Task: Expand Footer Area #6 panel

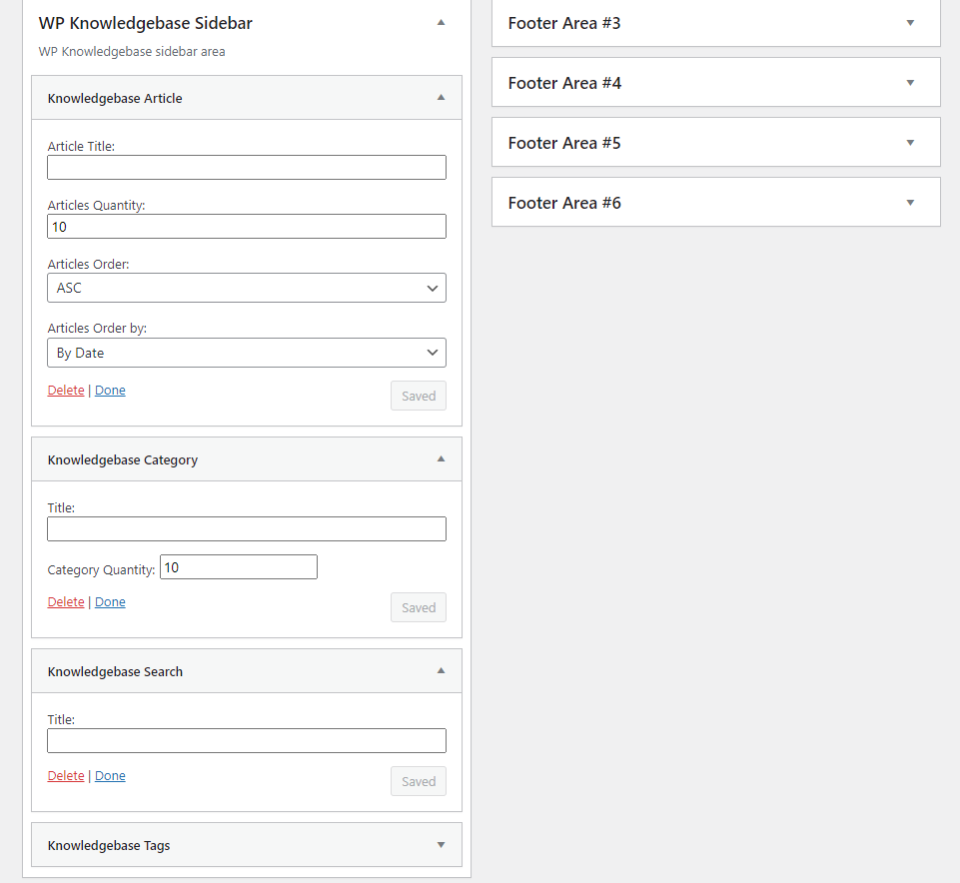Action: (x=910, y=203)
